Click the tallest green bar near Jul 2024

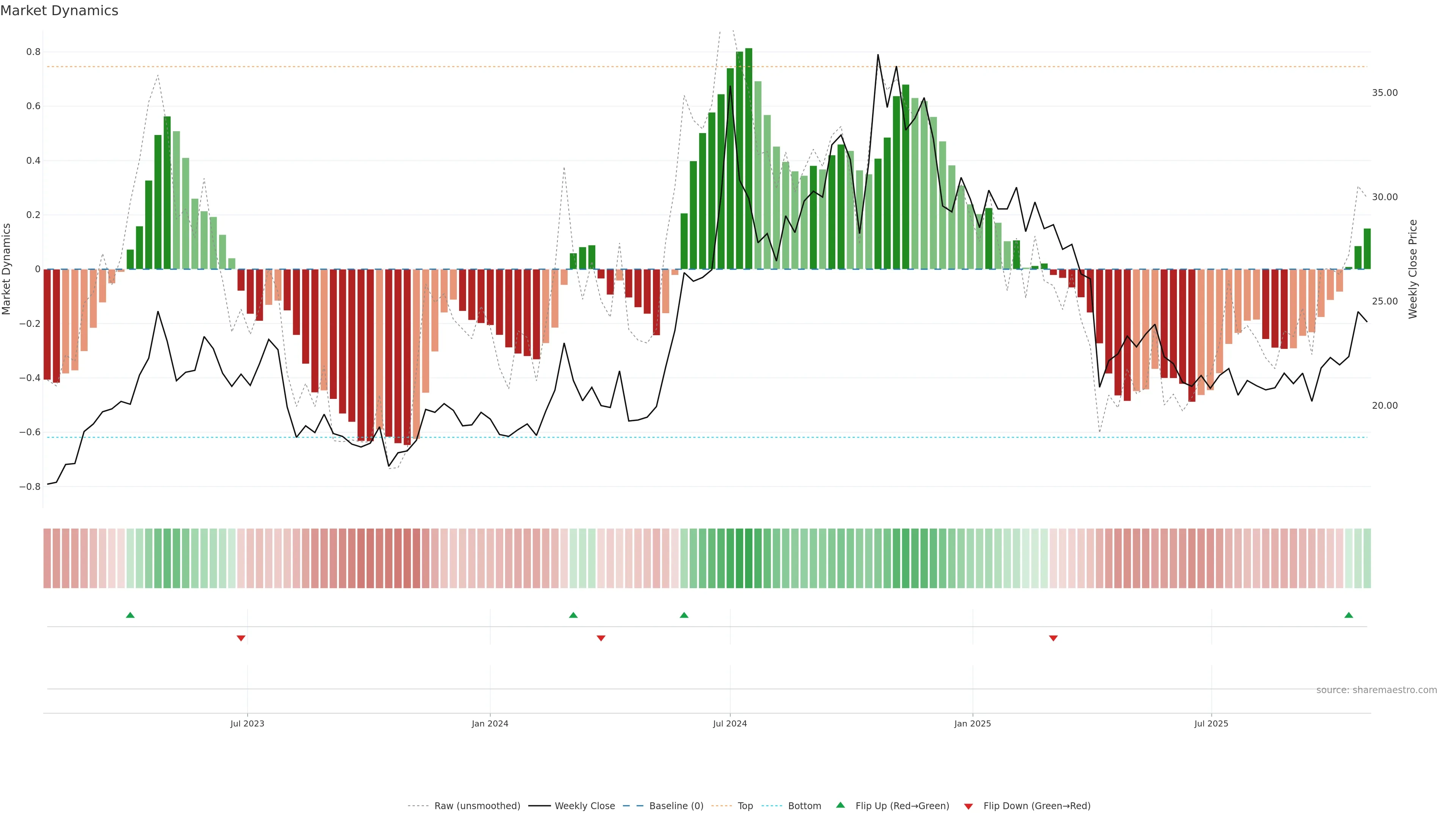point(748,158)
